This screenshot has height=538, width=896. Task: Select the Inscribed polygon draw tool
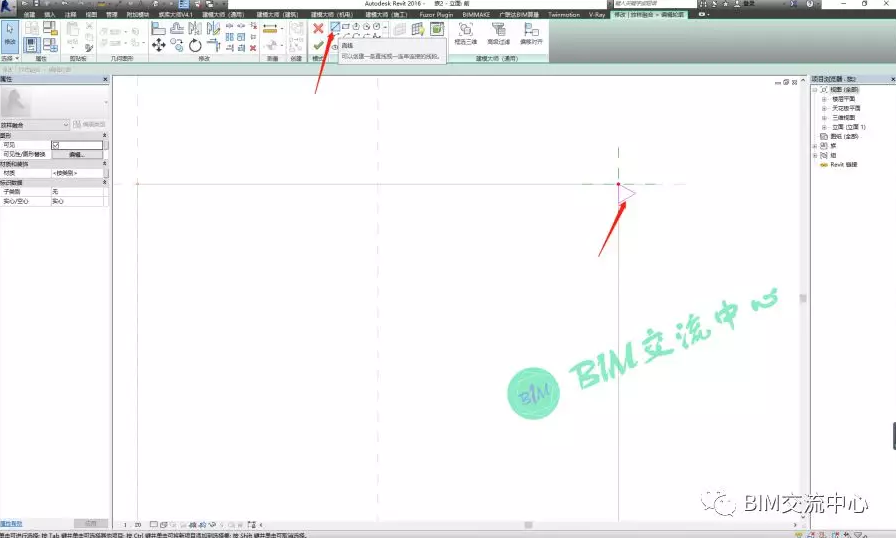coord(356,26)
